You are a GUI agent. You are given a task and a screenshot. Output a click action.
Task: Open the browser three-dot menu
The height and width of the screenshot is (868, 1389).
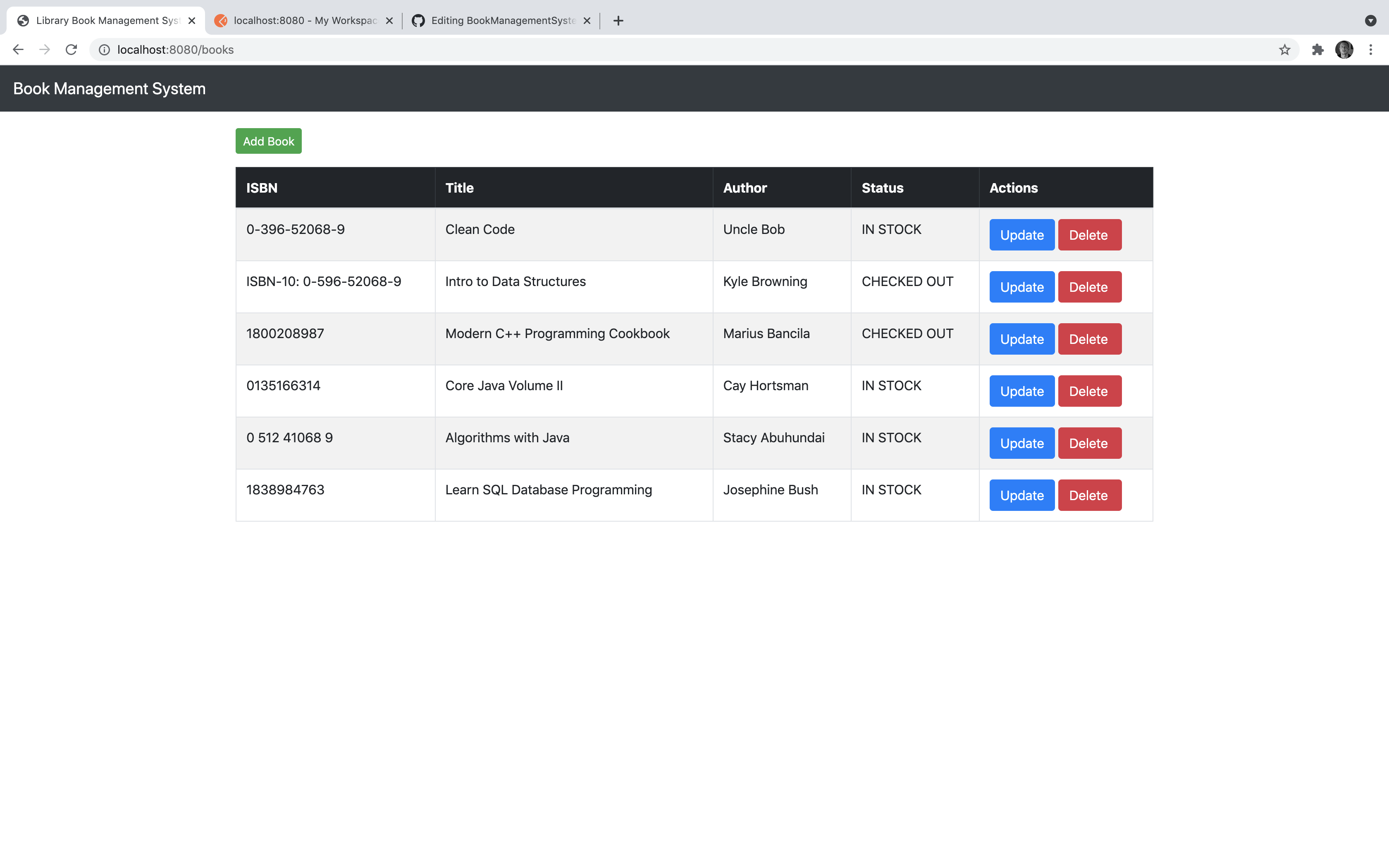click(x=1372, y=49)
